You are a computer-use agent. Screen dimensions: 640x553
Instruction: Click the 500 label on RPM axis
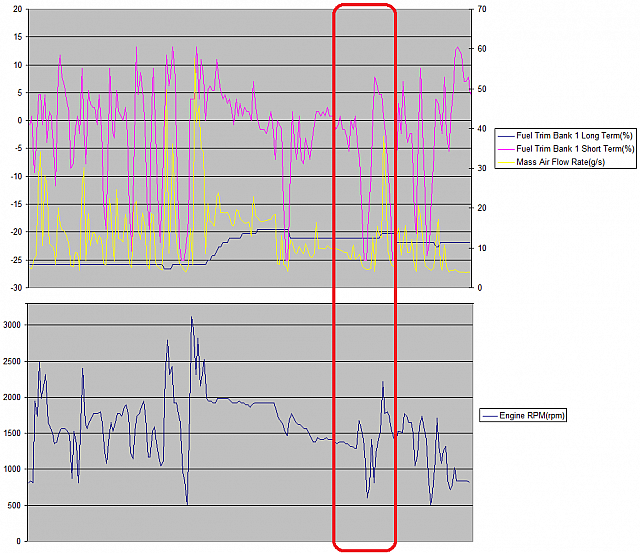click(15, 505)
